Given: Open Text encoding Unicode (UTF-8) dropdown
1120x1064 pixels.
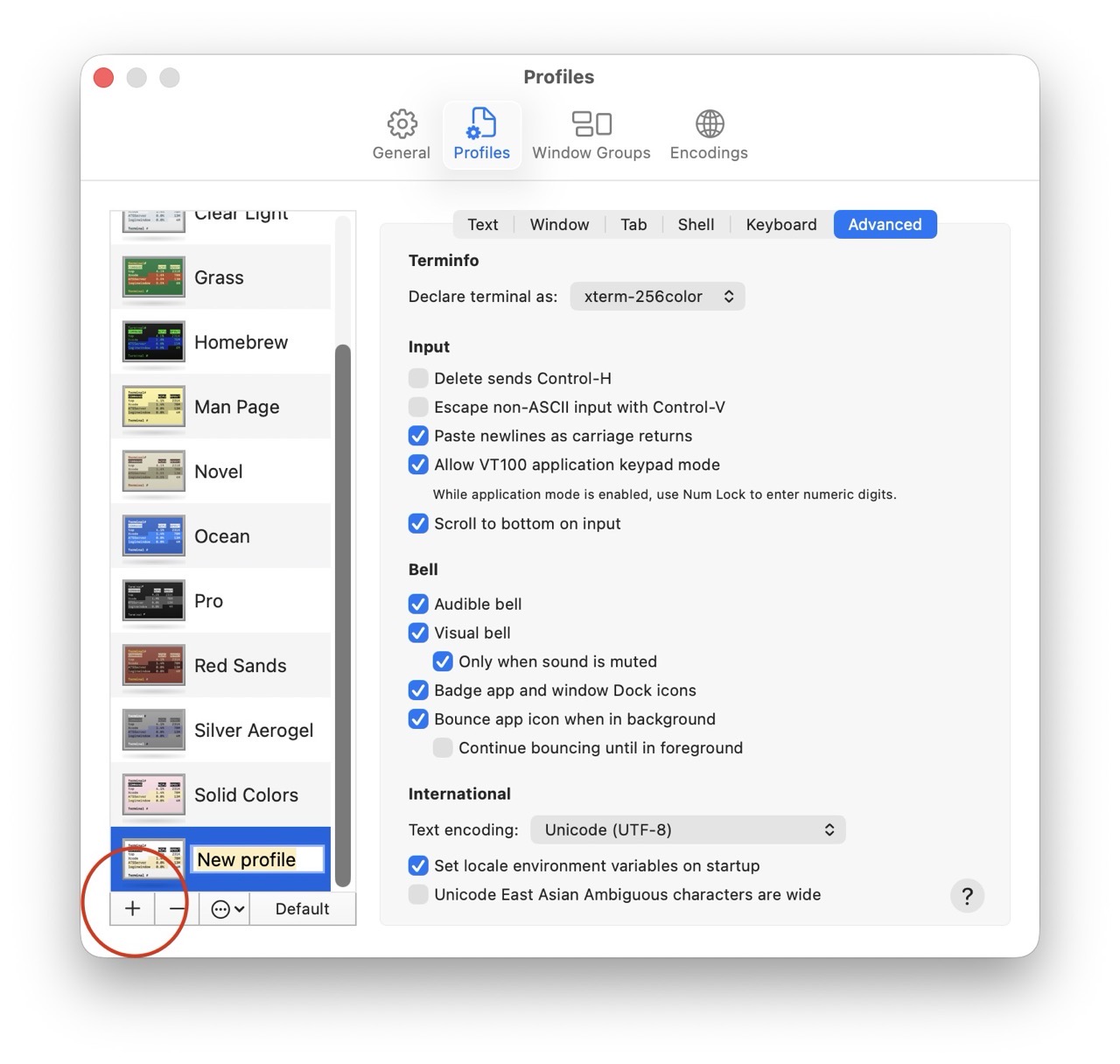Looking at the screenshot, I should [x=688, y=829].
